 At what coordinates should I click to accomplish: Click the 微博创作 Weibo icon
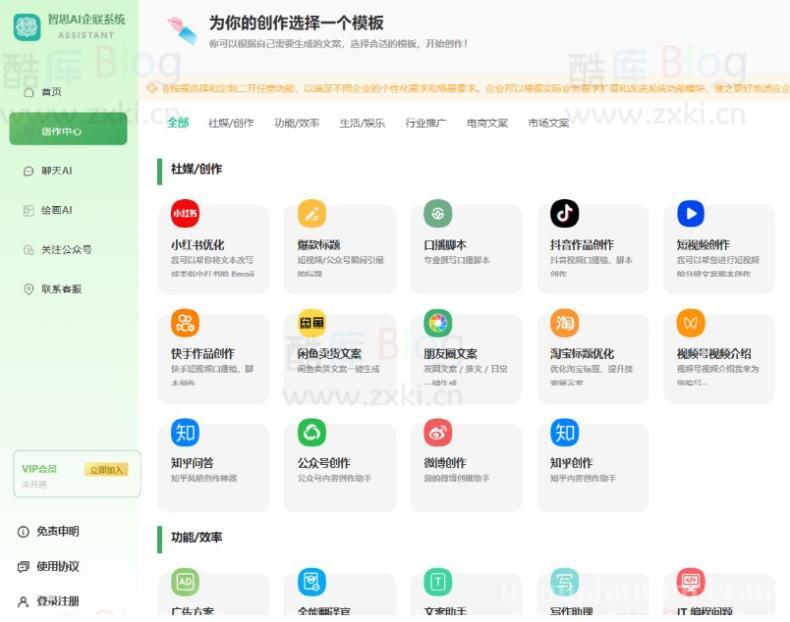(438, 432)
